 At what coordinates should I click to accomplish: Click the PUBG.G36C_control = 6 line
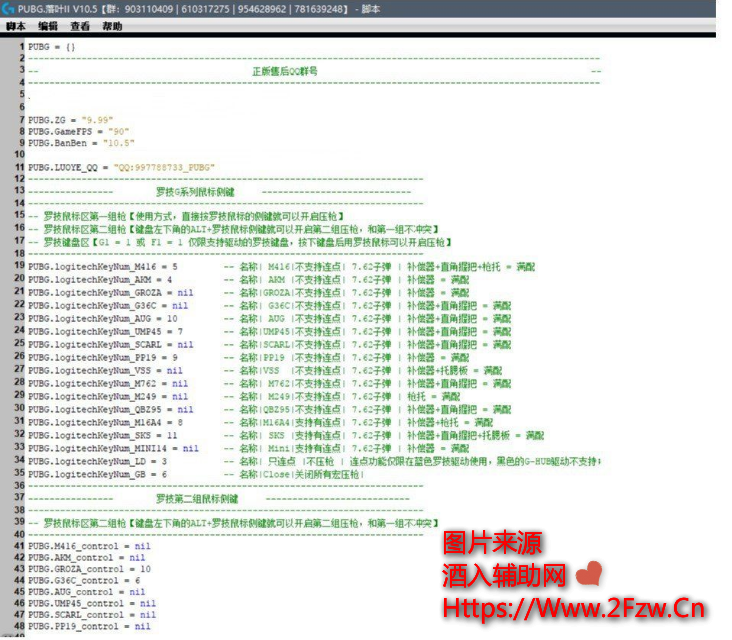tap(84, 580)
